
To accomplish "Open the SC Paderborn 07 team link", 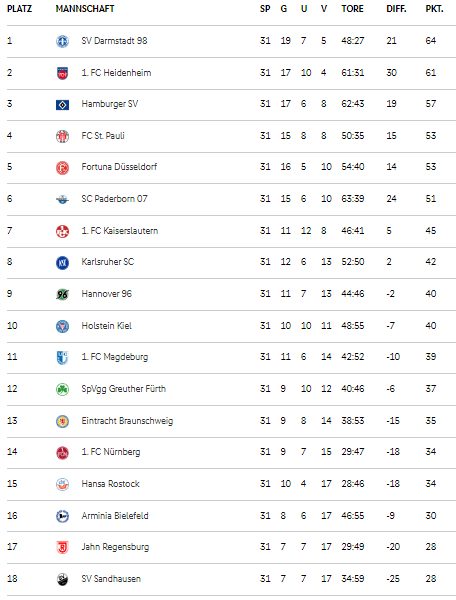I will click(x=114, y=199).
